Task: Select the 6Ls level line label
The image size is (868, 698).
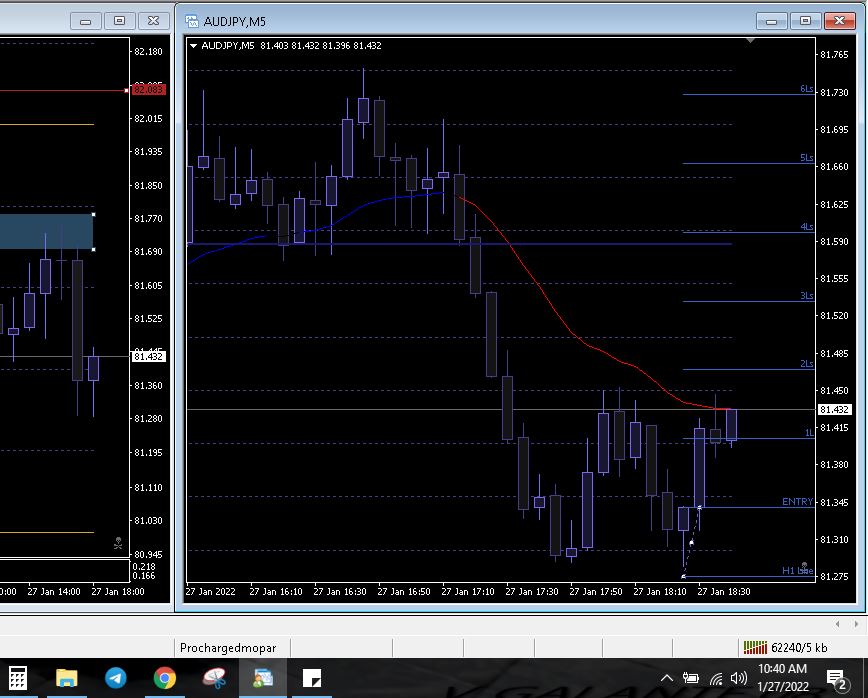Action: coord(807,89)
